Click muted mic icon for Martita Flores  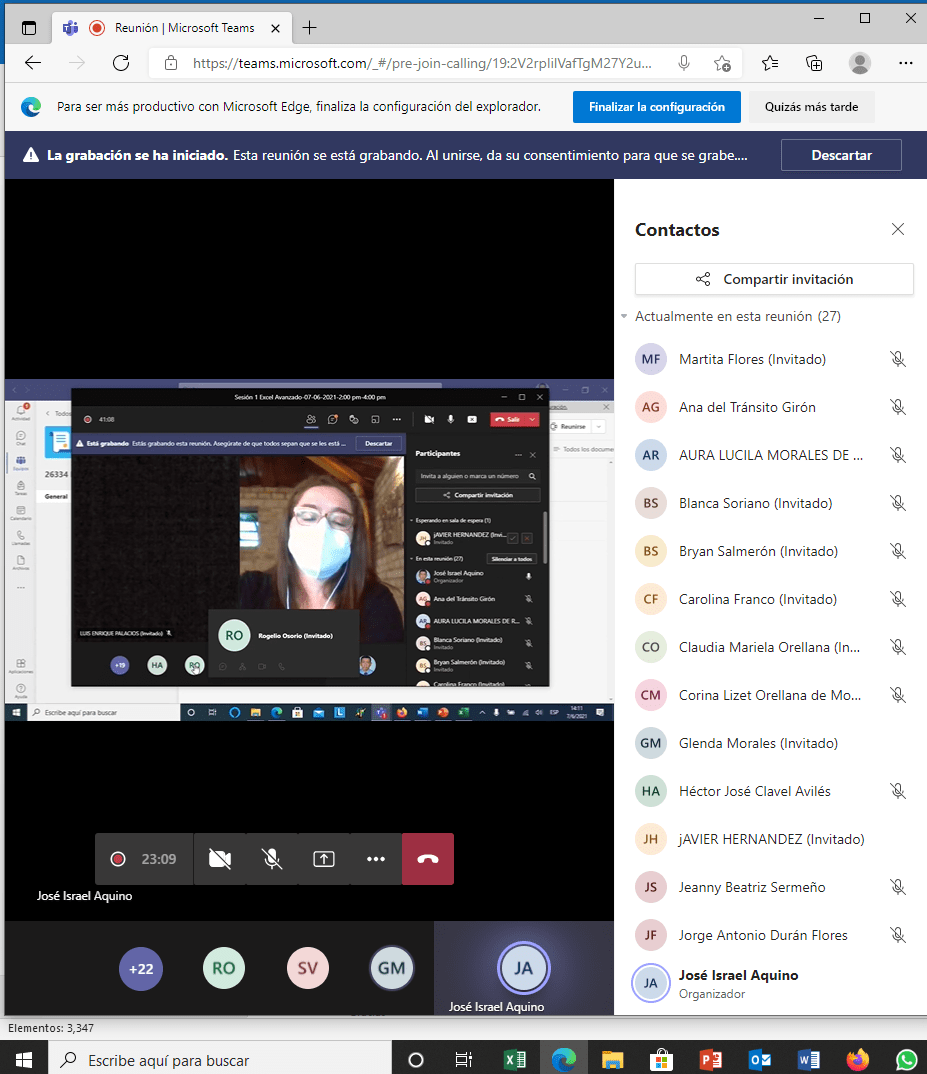[898, 359]
